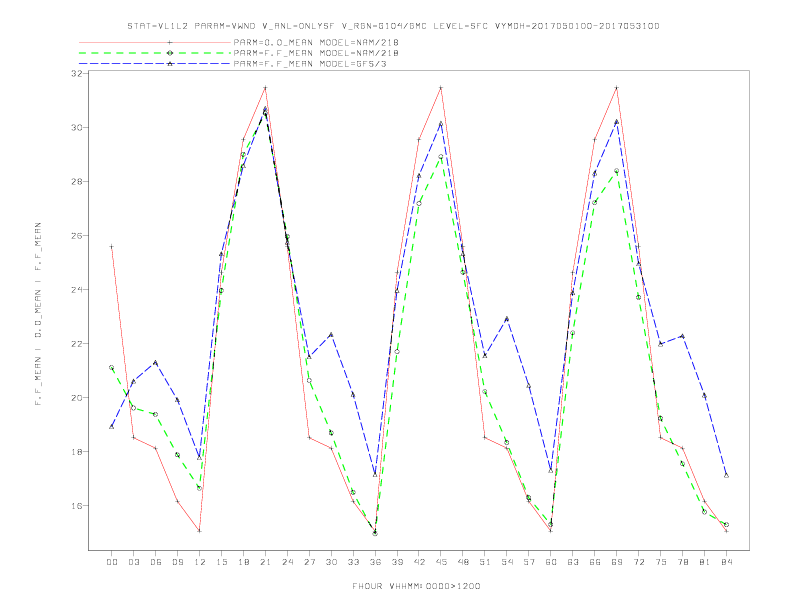Click the x-axis tick label 06
The height and width of the screenshot is (612, 792).
[x=156, y=562]
